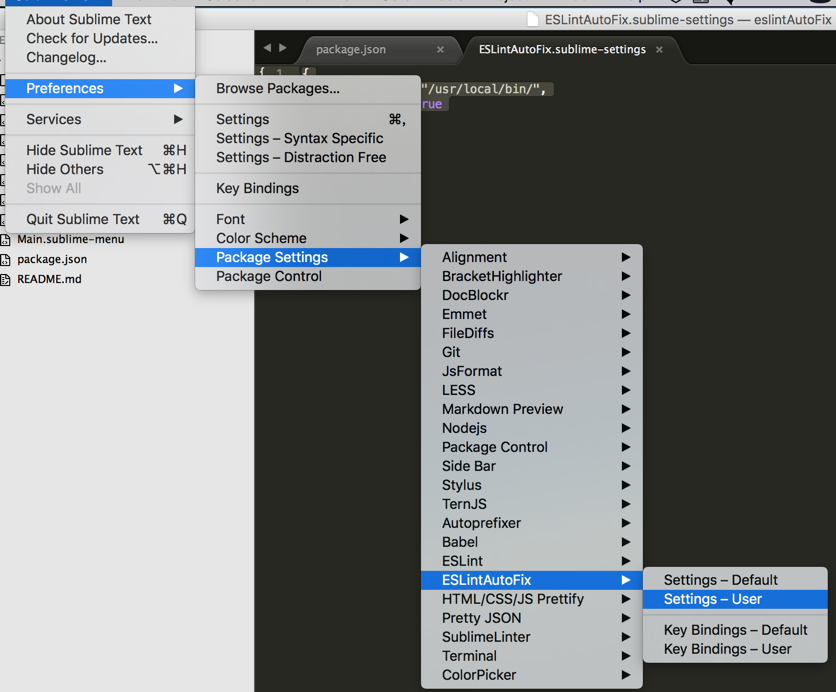The image size is (836, 692).
Task: Open README.md in the sidebar
Action: coord(49,279)
